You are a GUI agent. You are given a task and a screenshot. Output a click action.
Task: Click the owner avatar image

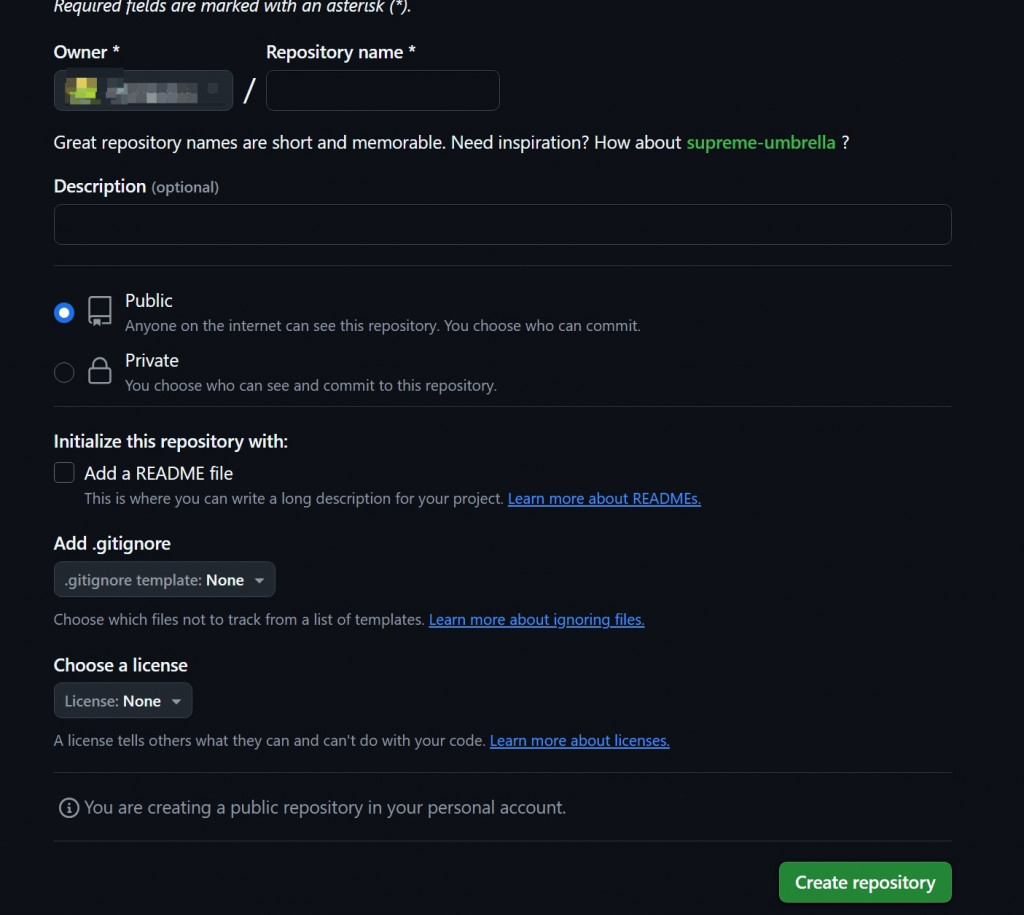tap(82, 91)
